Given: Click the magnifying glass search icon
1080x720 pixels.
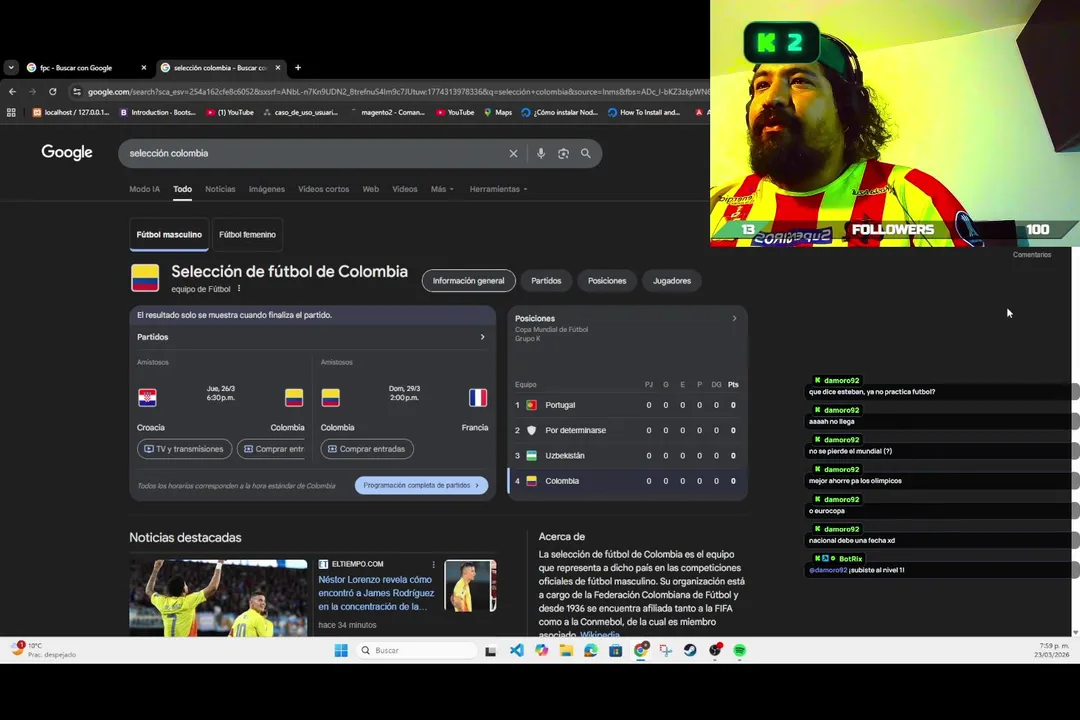Looking at the screenshot, I should click(x=585, y=154).
